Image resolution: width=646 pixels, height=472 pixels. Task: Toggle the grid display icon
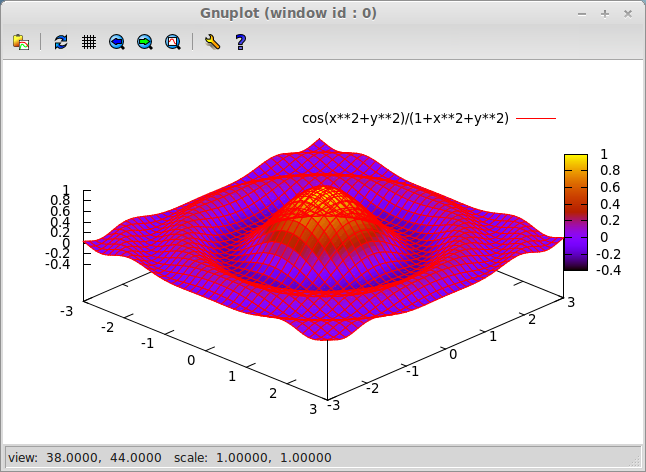pyautogui.click(x=89, y=42)
